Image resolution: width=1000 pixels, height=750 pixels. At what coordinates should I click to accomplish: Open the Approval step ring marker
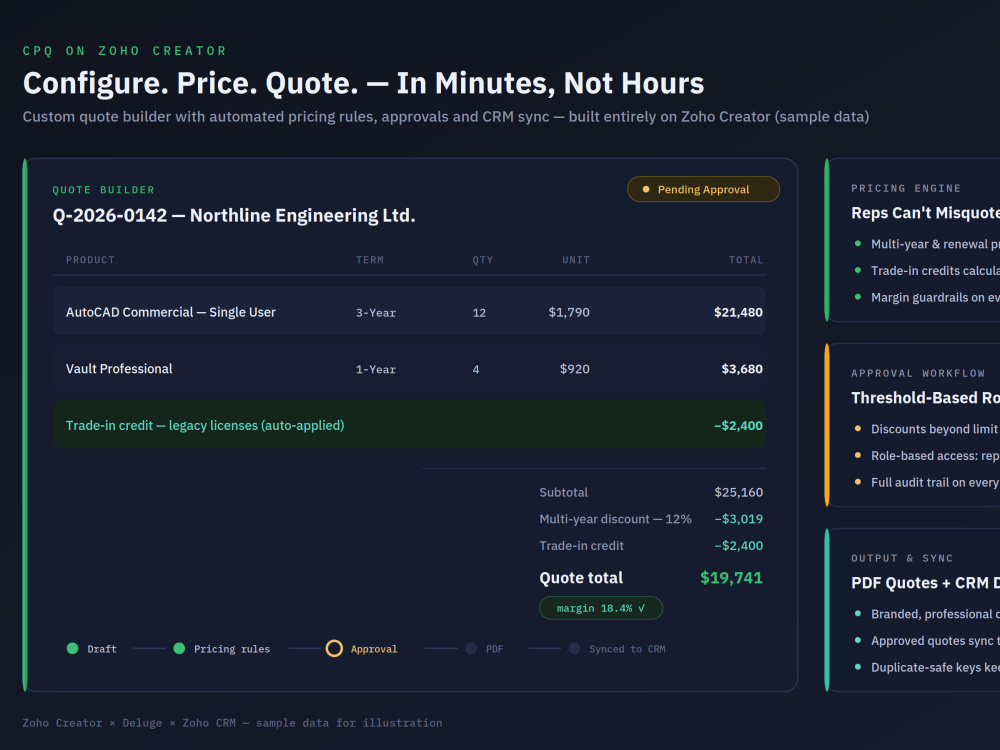[x=334, y=649]
